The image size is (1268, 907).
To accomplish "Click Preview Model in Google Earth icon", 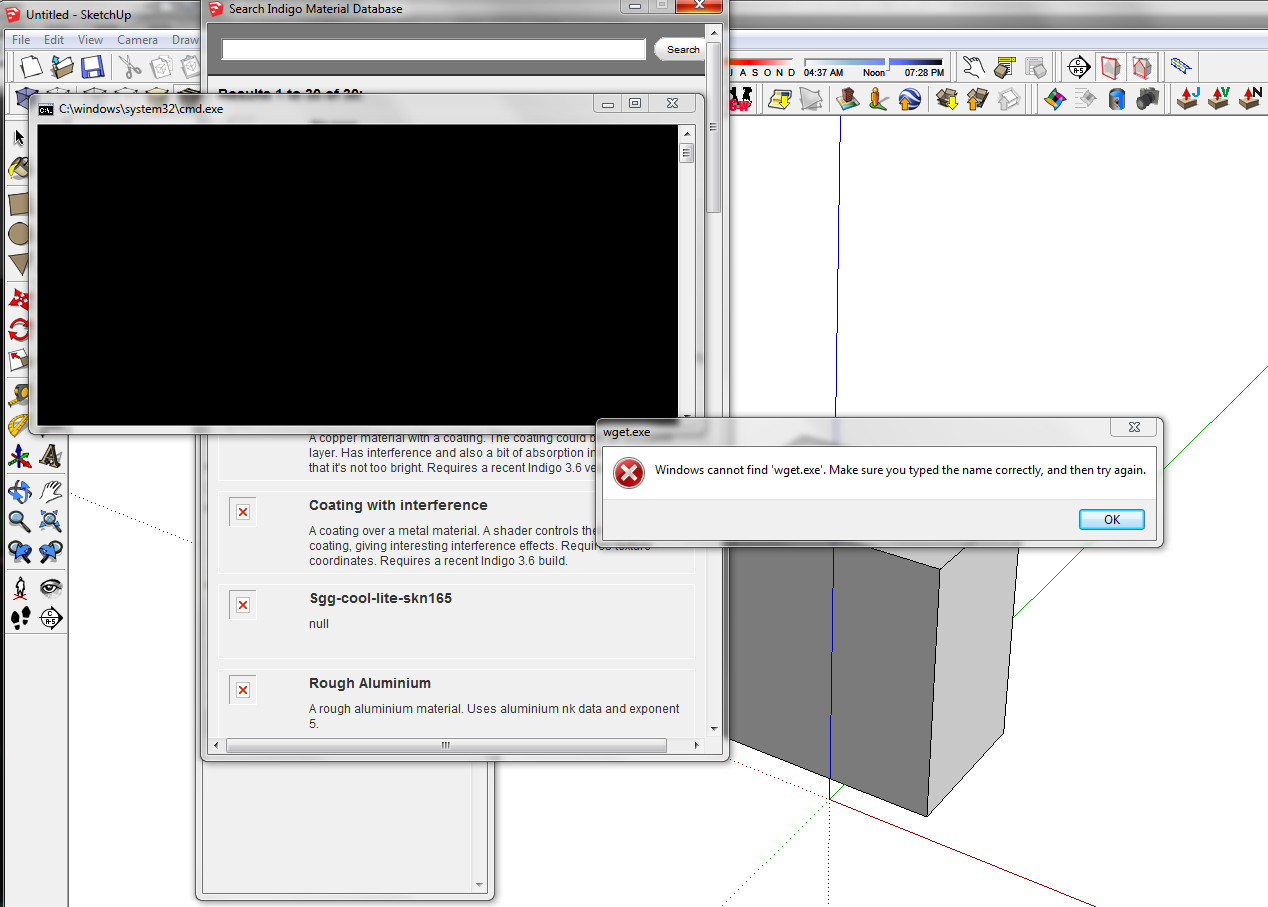I will pyautogui.click(x=909, y=98).
